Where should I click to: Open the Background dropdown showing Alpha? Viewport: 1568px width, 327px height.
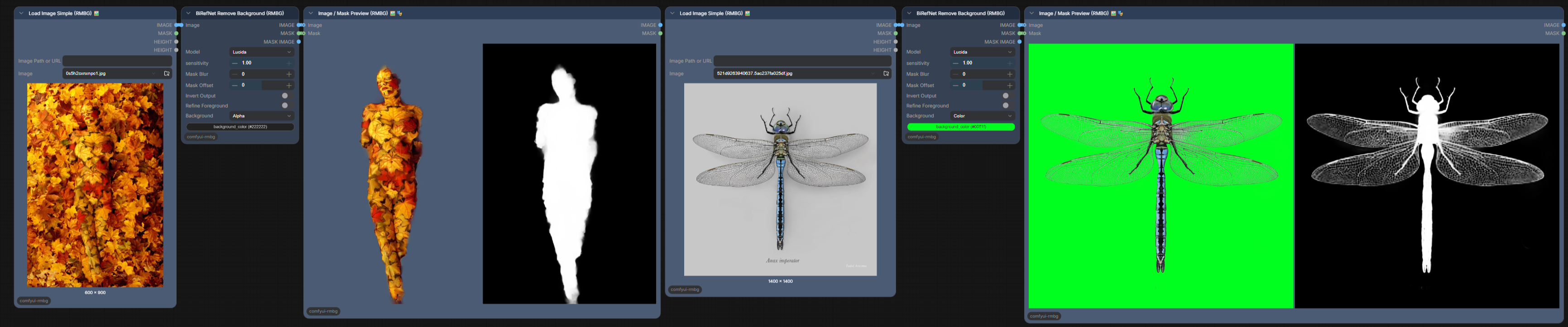coord(262,115)
